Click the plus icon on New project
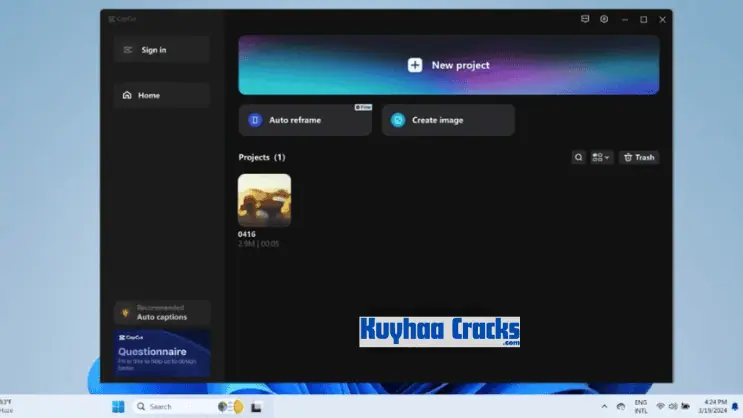The image size is (743, 418). (x=415, y=65)
